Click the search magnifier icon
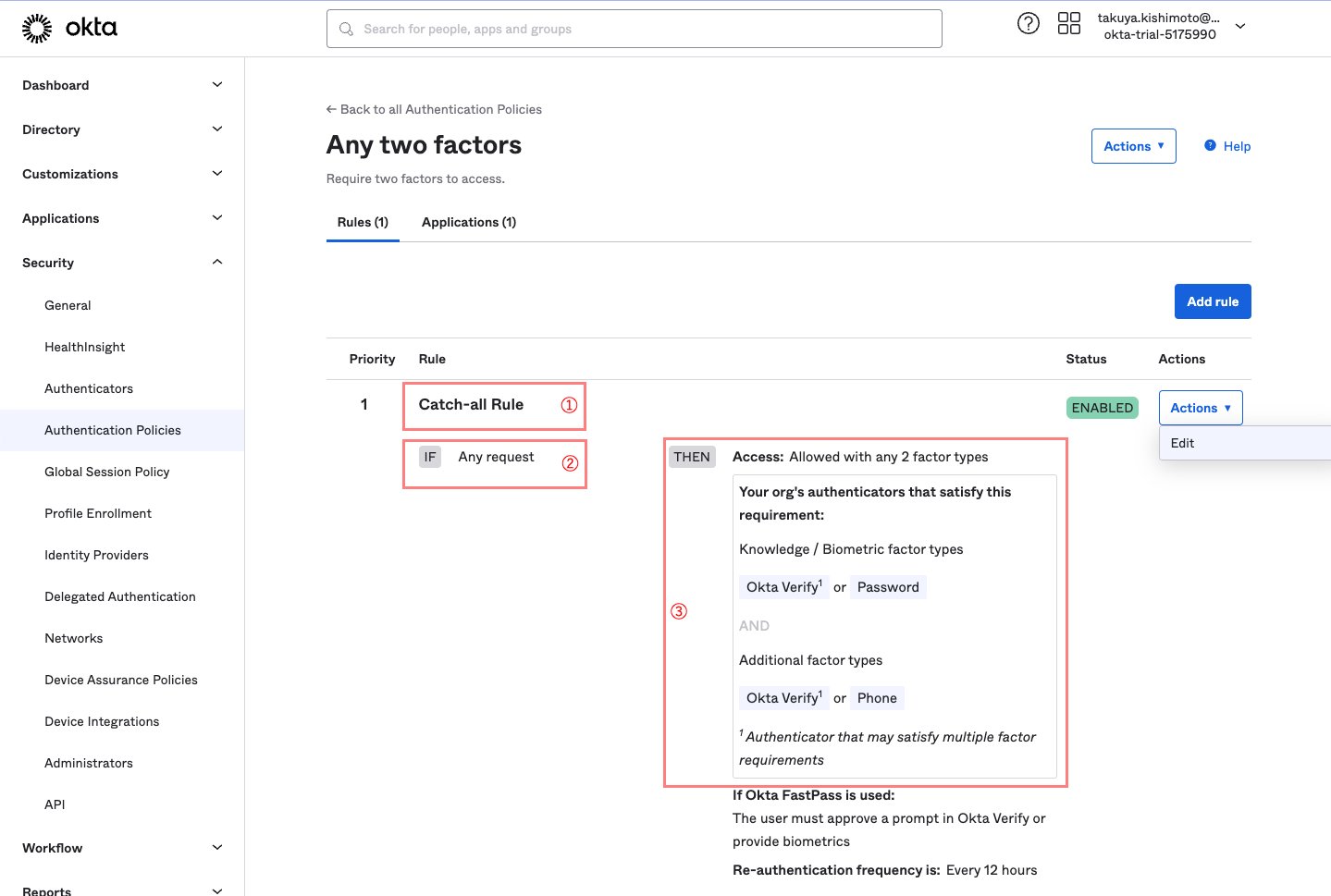This screenshot has height=896, width=1331. 347,30
